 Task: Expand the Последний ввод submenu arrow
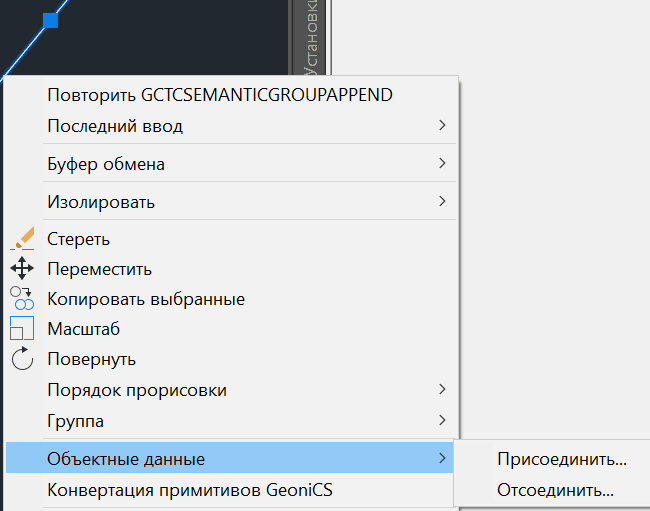(x=441, y=126)
